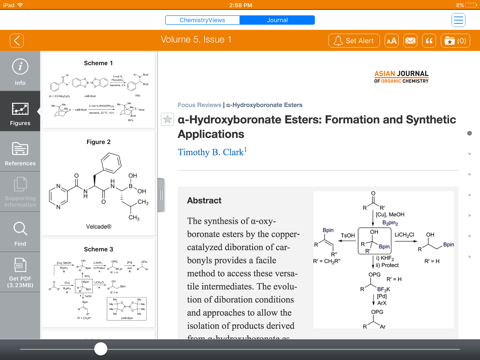The image size is (480, 360).
Task: Favorite the article with the star icon
Action: pyautogui.click(x=167, y=119)
